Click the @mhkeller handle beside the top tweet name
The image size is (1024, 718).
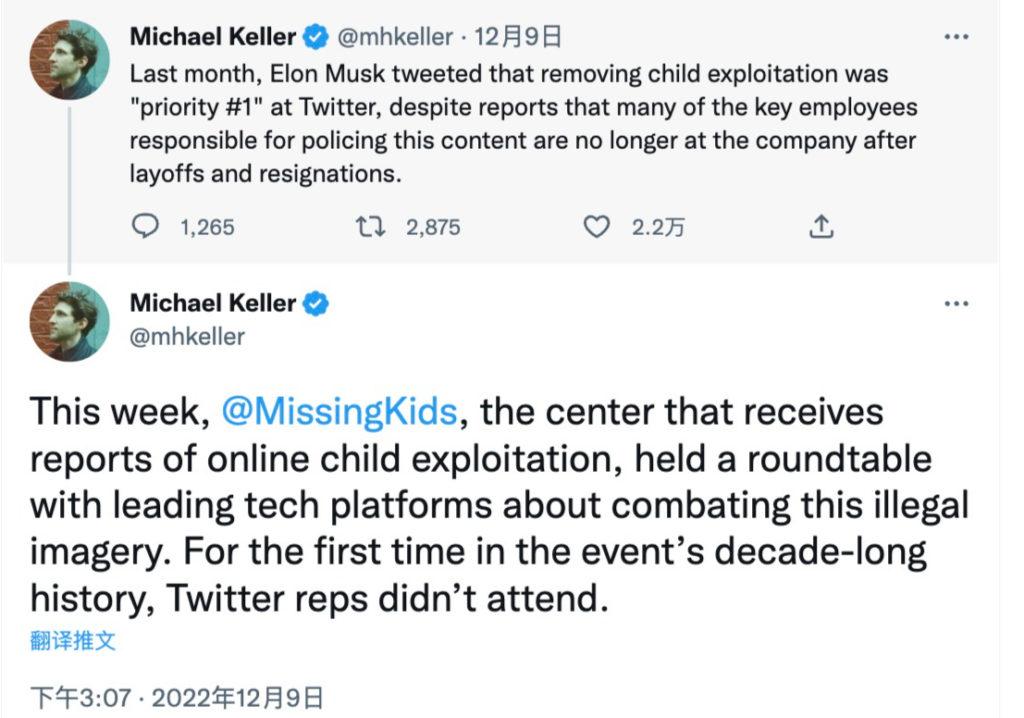tap(393, 38)
